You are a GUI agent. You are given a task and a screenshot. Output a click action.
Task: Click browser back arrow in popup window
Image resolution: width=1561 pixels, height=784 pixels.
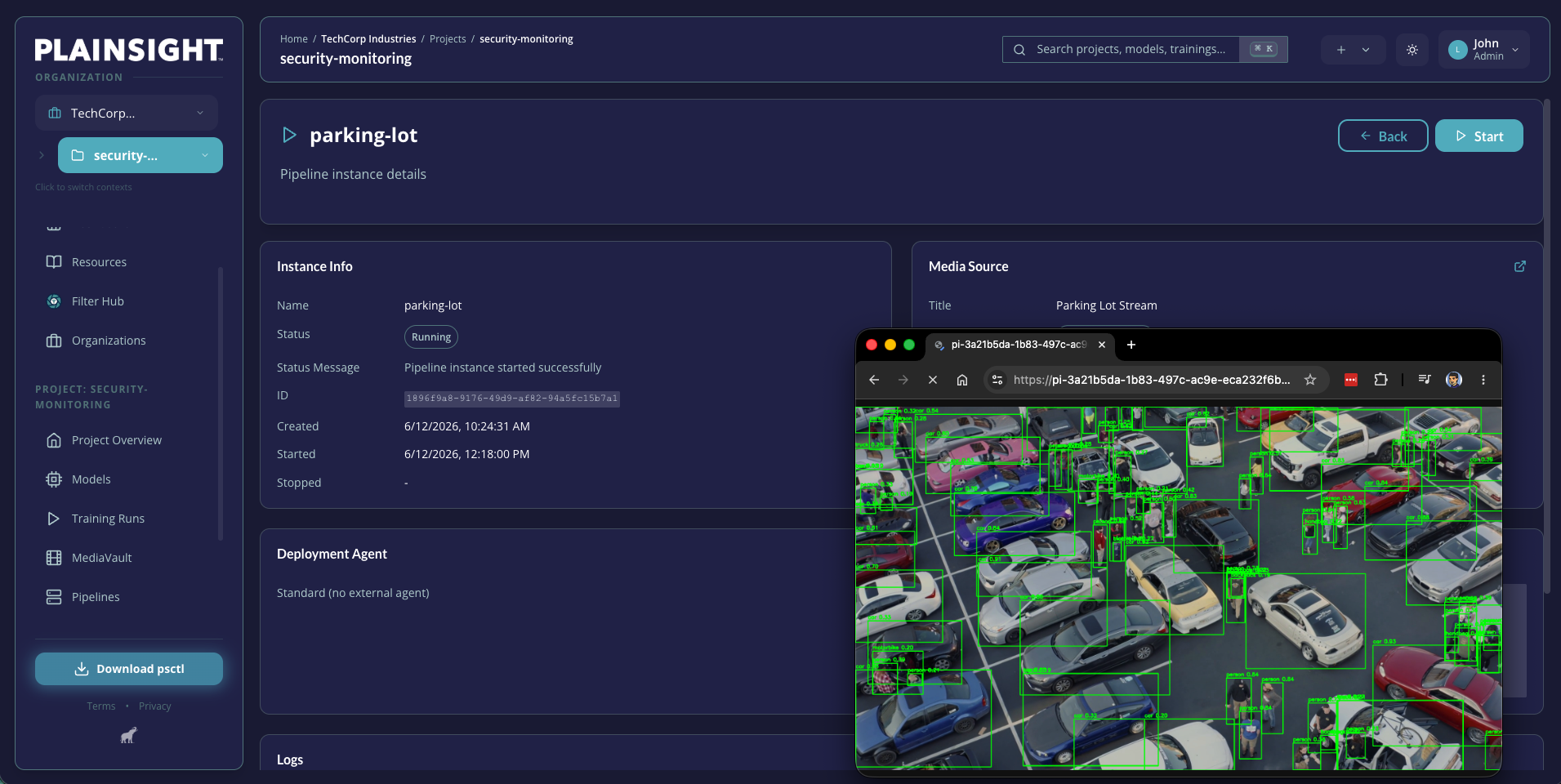(874, 380)
